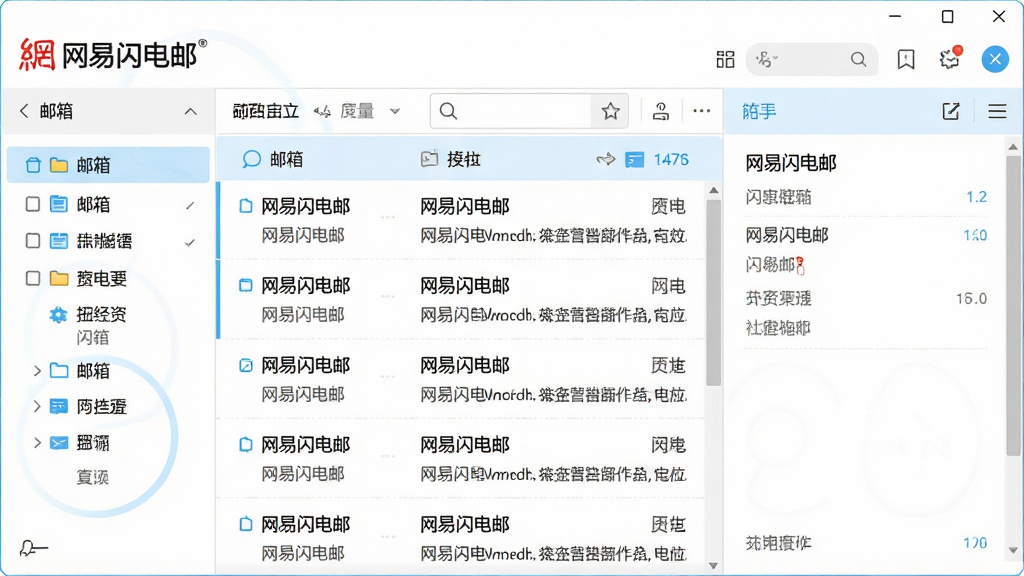Open the hamburger menu in right panel
The height and width of the screenshot is (576, 1024).
pos(997,111)
